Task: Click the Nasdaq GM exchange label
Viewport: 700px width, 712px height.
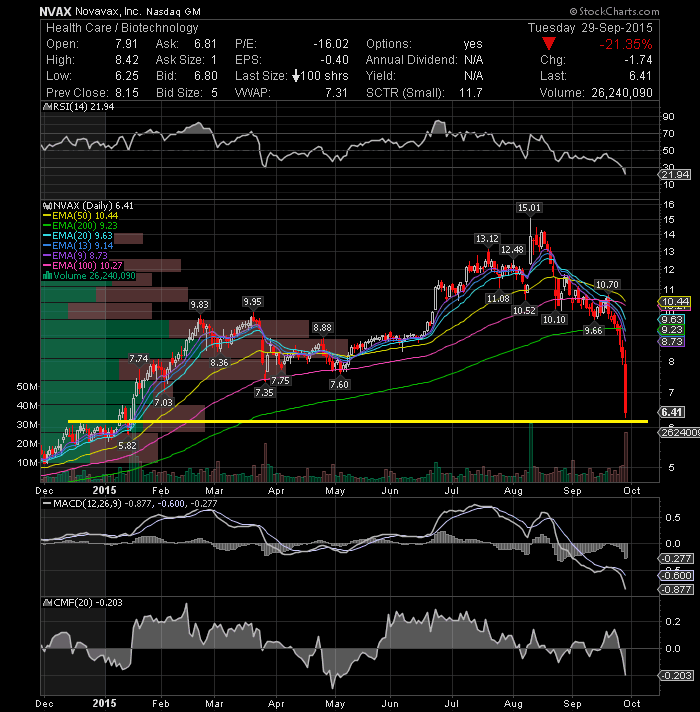Action: 173,12
